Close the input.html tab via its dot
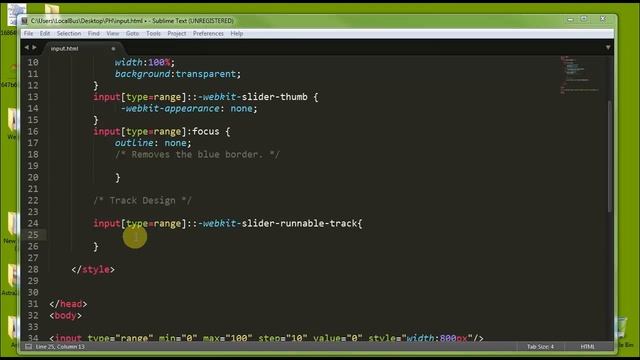Image resolution: width=640 pixels, height=360 pixels. 113,49
